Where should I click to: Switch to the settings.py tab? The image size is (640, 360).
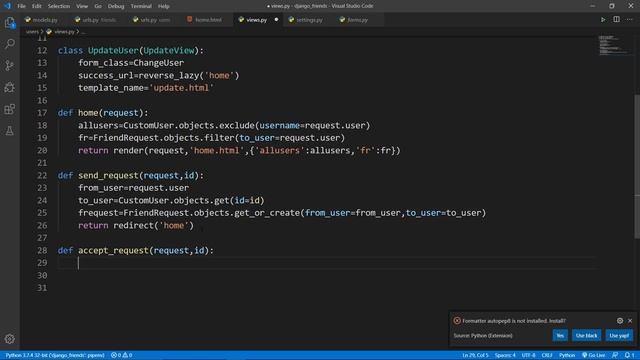[309, 20]
